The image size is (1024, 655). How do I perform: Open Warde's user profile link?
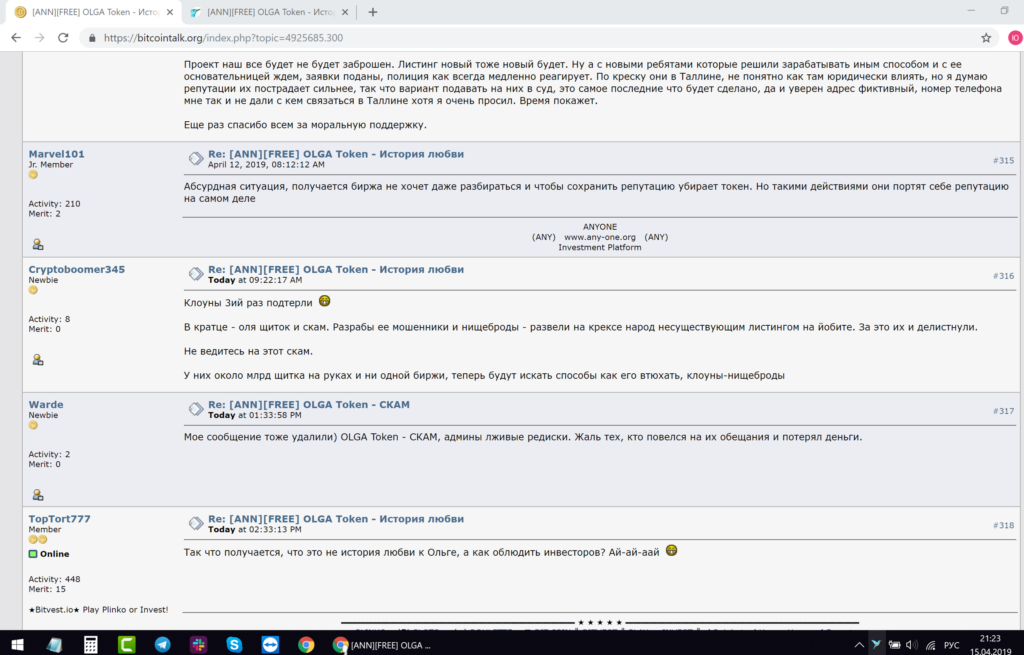(46, 404)
